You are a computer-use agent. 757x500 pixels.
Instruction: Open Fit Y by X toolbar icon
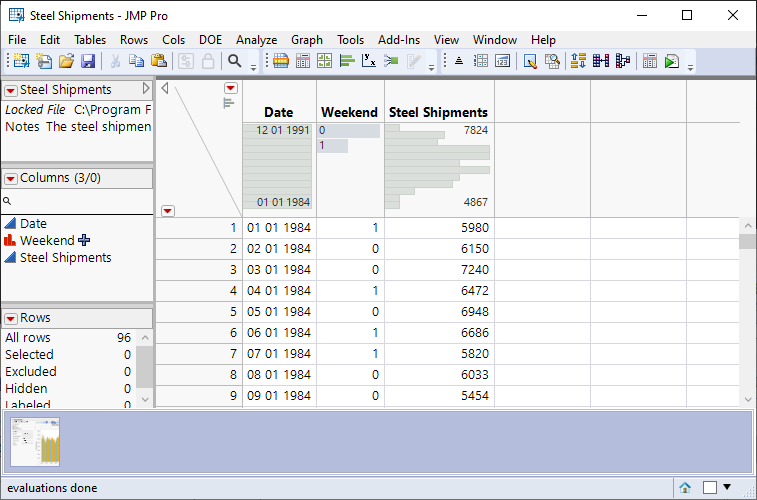[x=369, y=61]
